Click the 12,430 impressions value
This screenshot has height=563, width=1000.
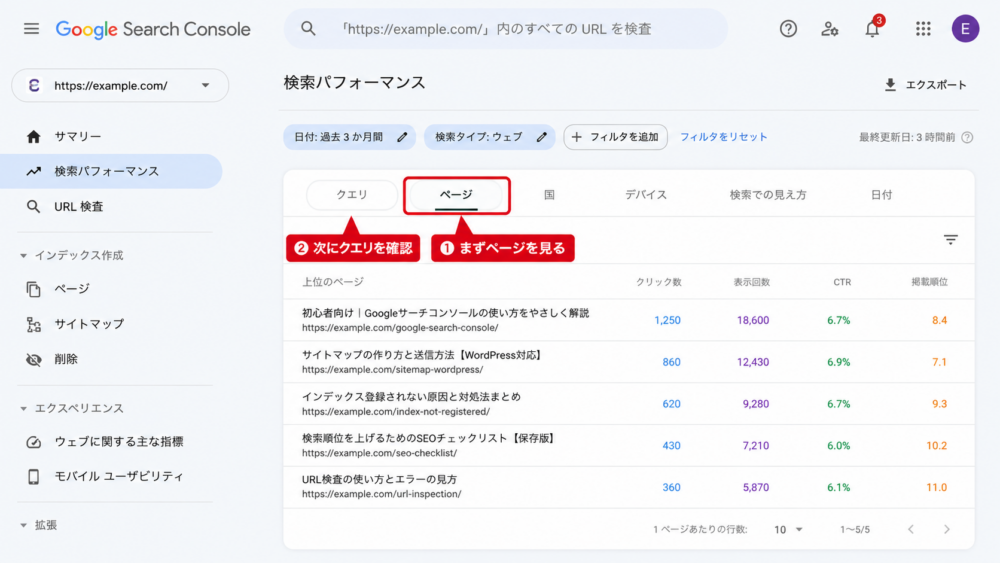753,362
